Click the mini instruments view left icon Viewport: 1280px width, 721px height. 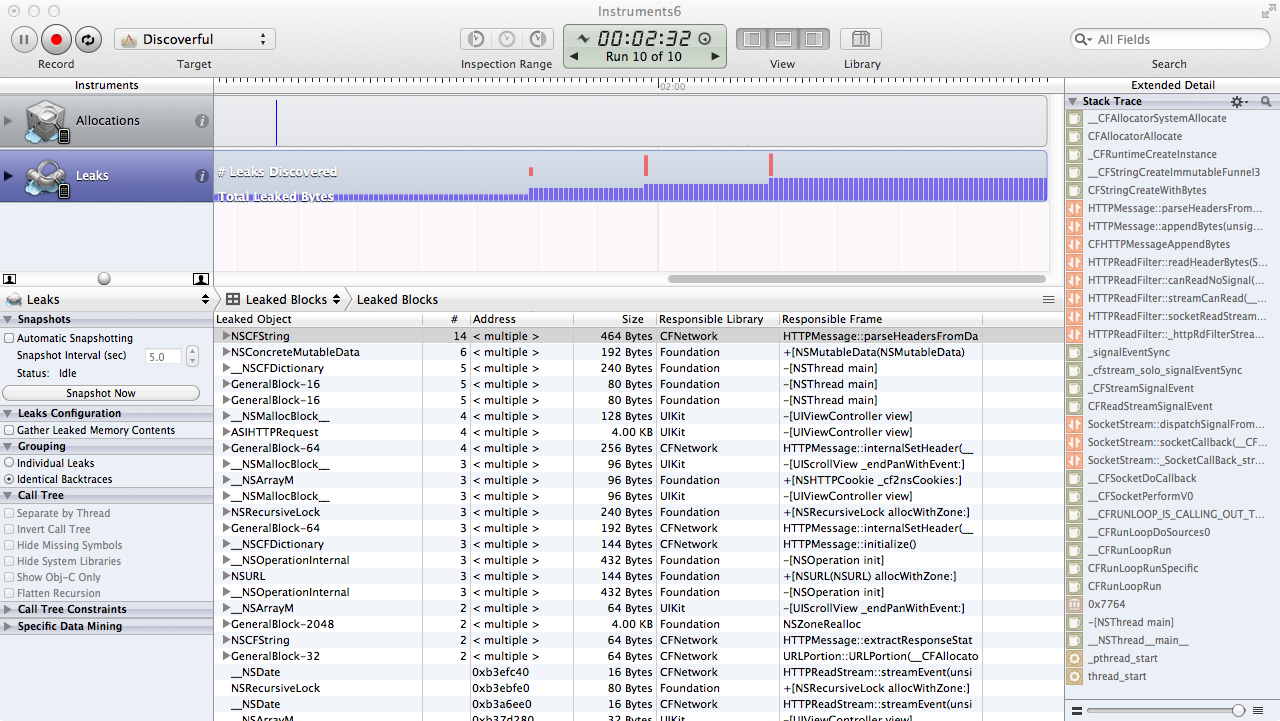(x=10, y=279)
